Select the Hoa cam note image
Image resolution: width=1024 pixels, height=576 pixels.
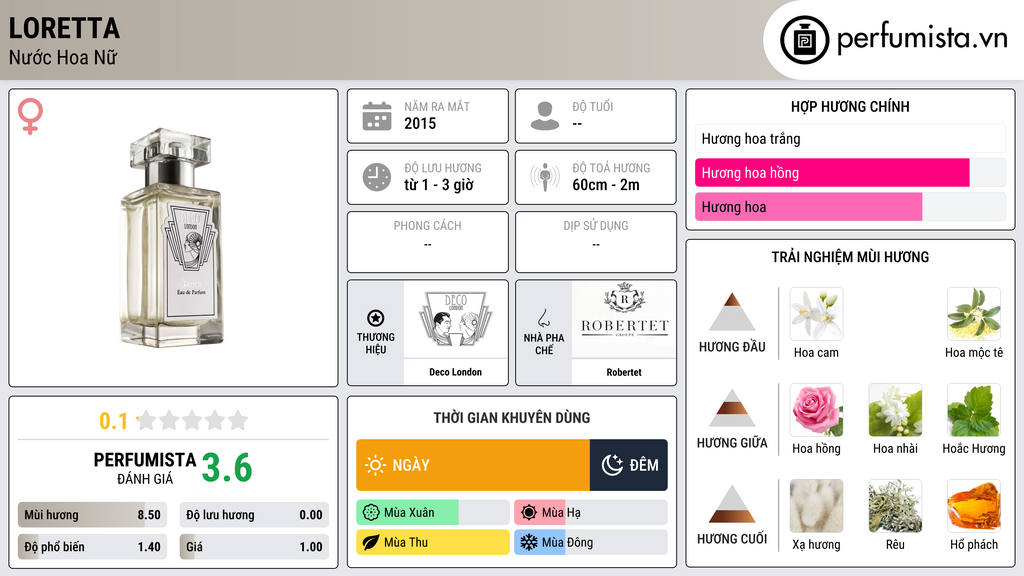click(x=816, y=314)
